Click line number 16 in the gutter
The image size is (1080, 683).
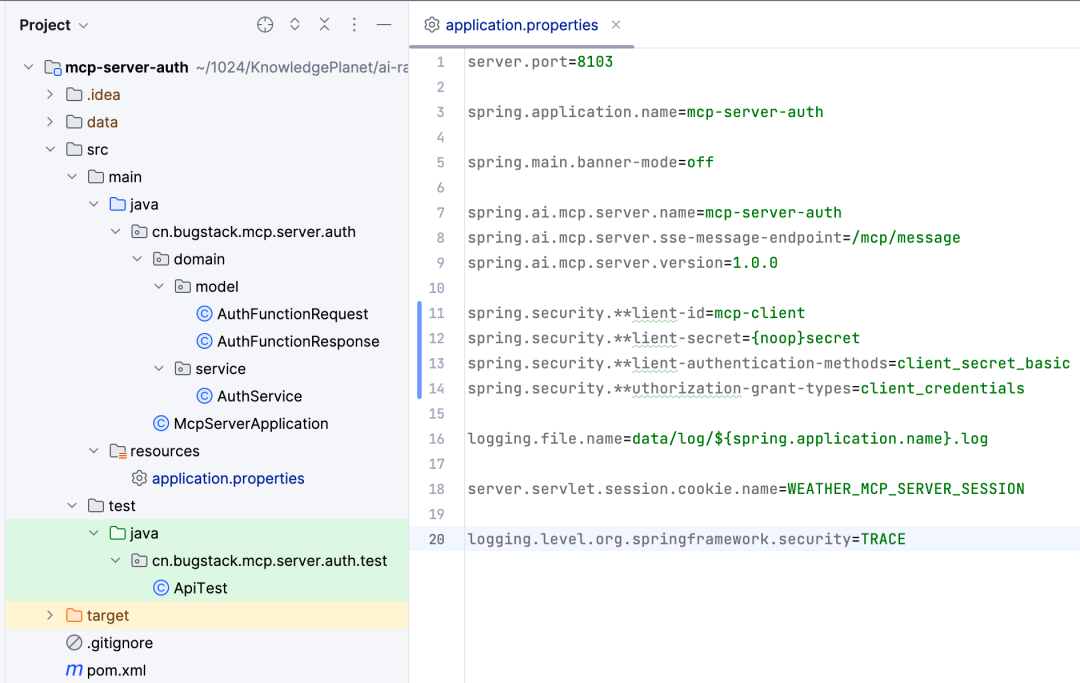436,439
